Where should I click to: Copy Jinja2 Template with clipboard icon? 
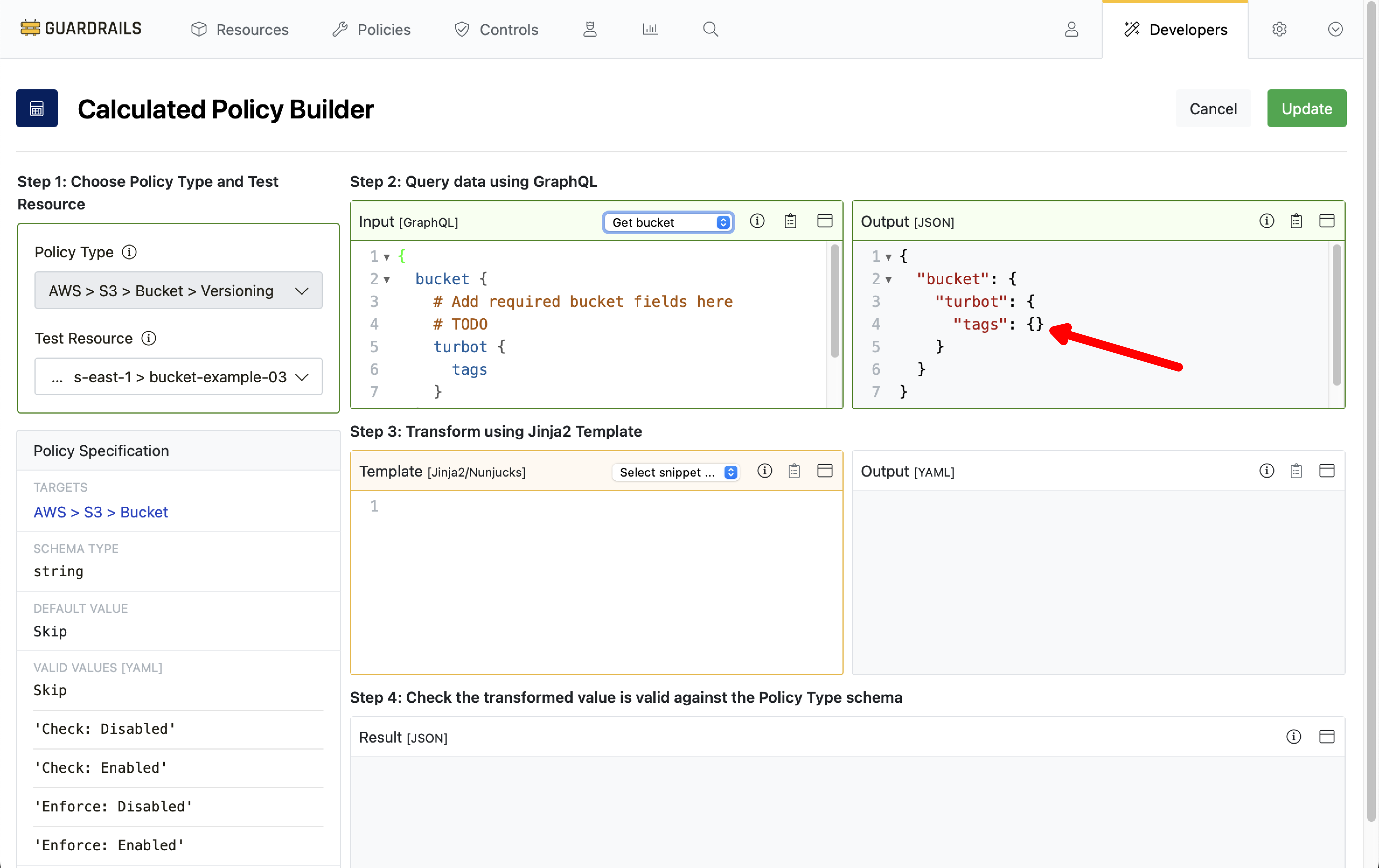(x=794, y=471)
